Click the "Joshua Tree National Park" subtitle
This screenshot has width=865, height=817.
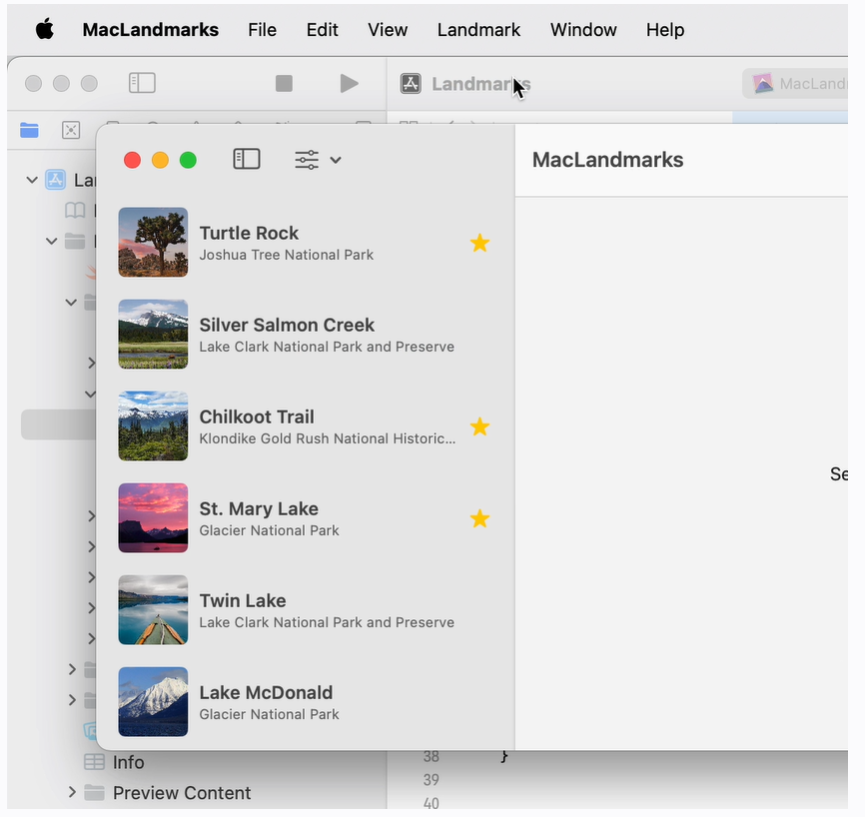[x=286, y=255]
